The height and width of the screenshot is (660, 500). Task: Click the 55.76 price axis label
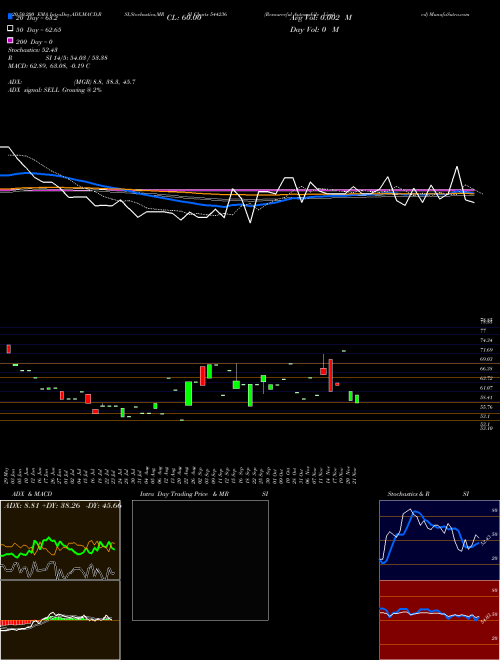point(486,407)
